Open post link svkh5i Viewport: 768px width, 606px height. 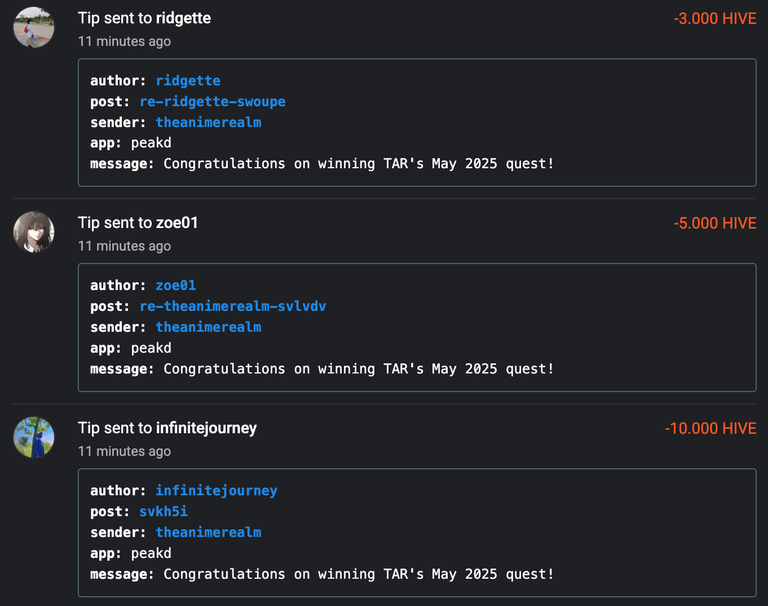164,511
